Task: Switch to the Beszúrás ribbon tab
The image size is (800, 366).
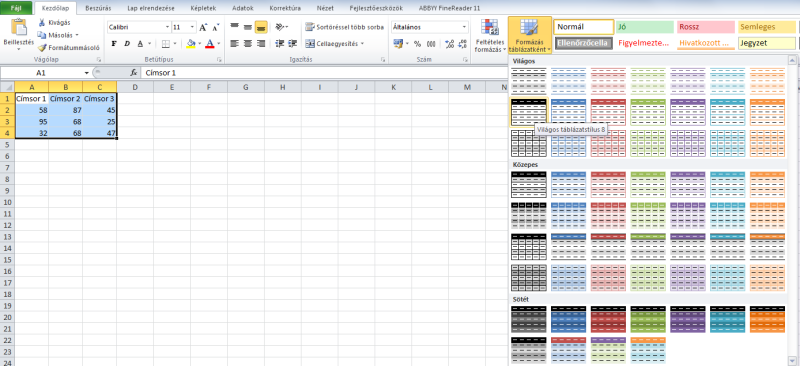Action: tap(98, 8)
